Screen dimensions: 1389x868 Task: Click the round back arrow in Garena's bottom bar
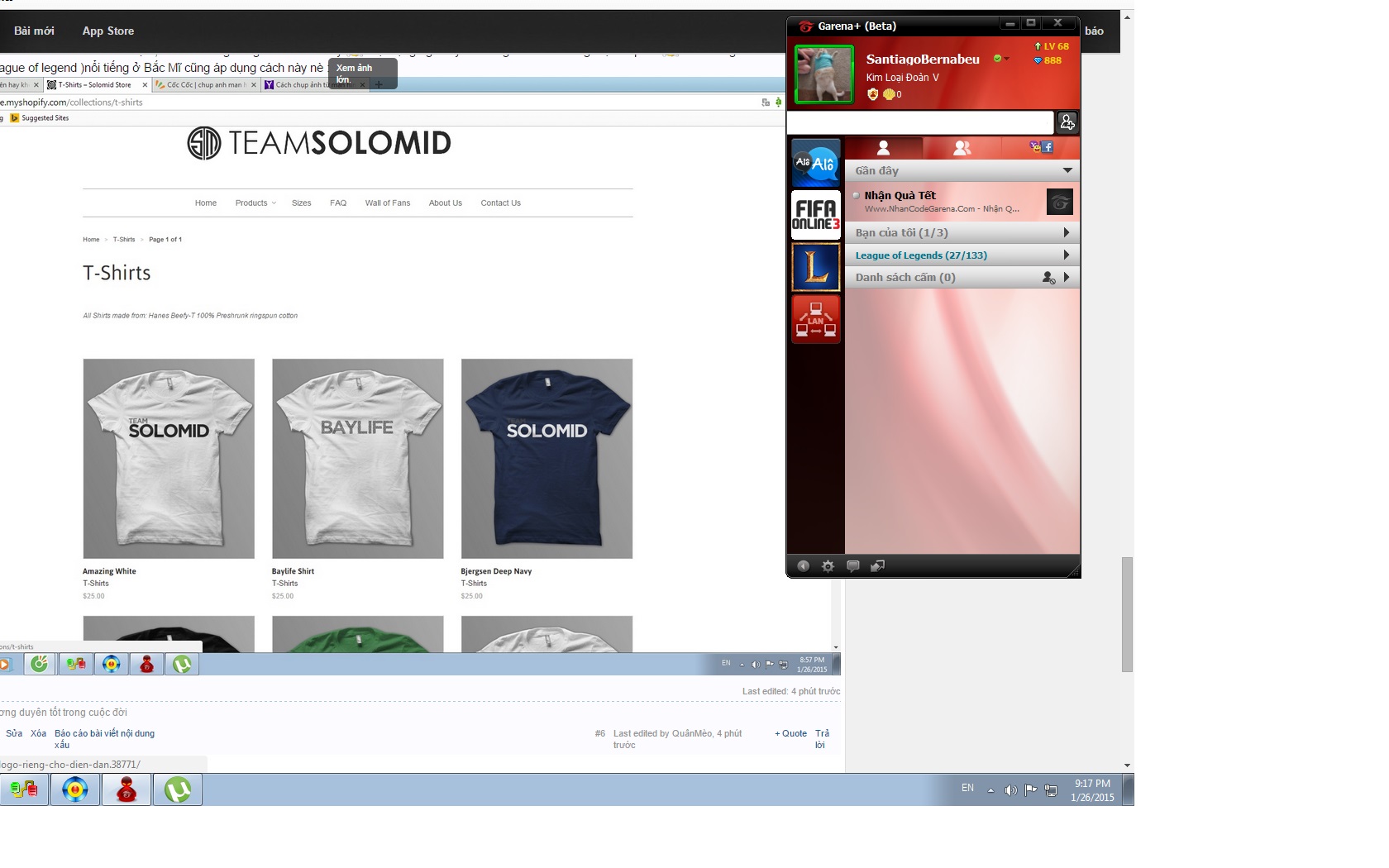[x=803, y=566]
